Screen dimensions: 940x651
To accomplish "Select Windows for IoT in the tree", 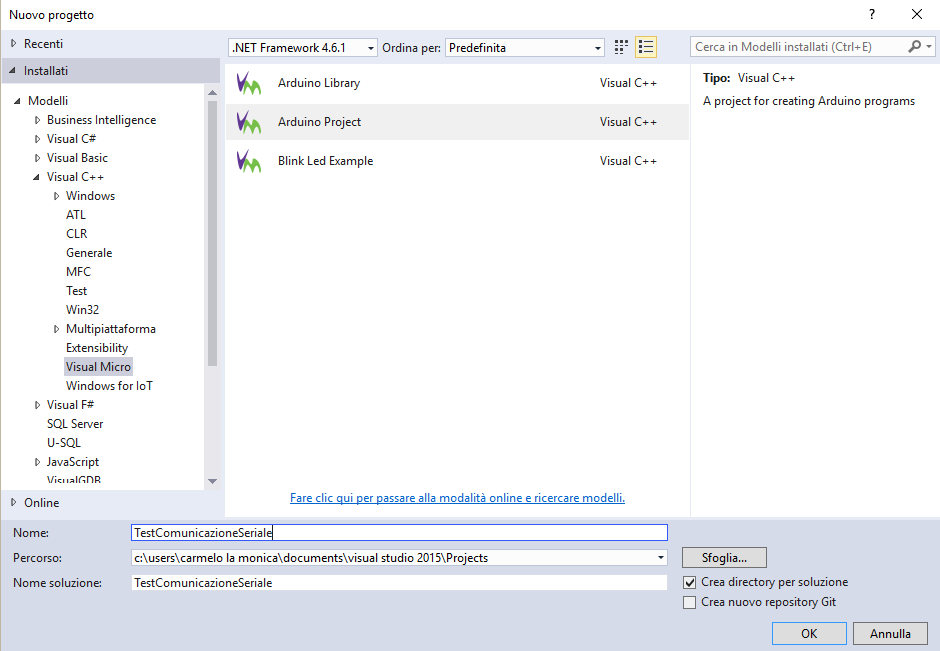I will click(x=109, y=386).
